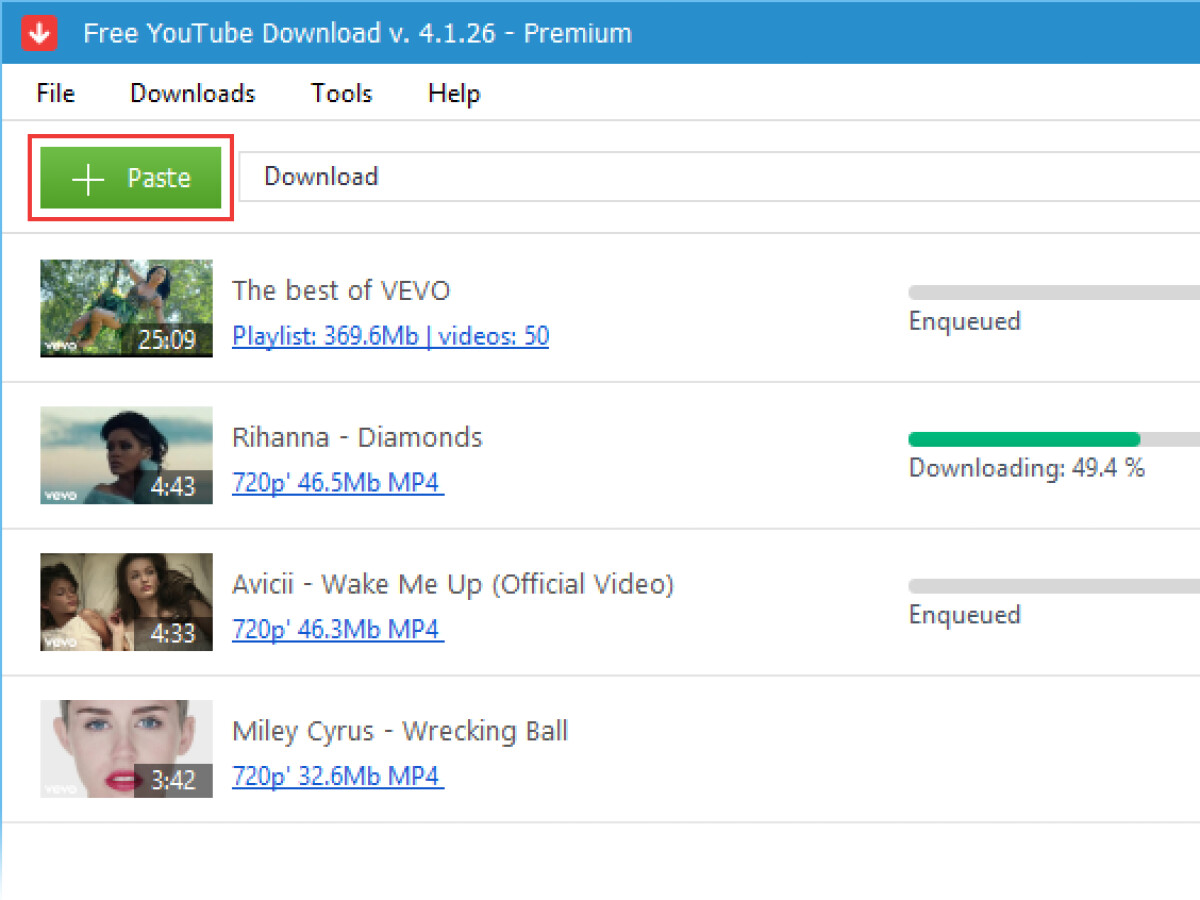Select The best of VEVO thumbnail
This screenshot has width=1200, height=900.
(126, 308)
